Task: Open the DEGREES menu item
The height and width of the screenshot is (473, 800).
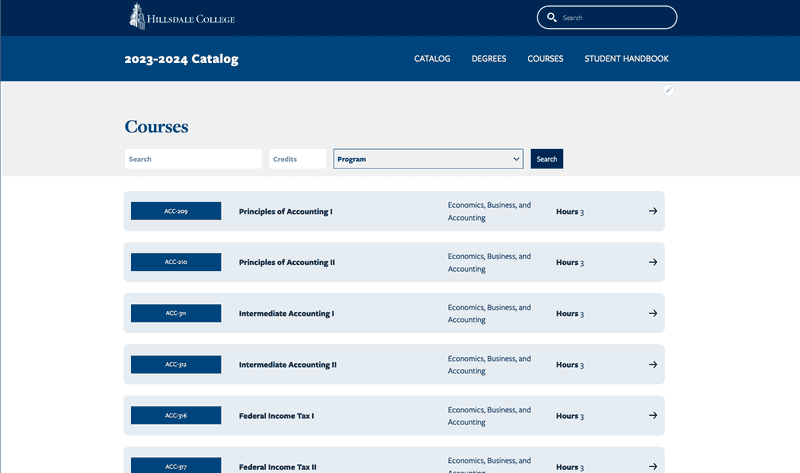Action: coord(489,59)
